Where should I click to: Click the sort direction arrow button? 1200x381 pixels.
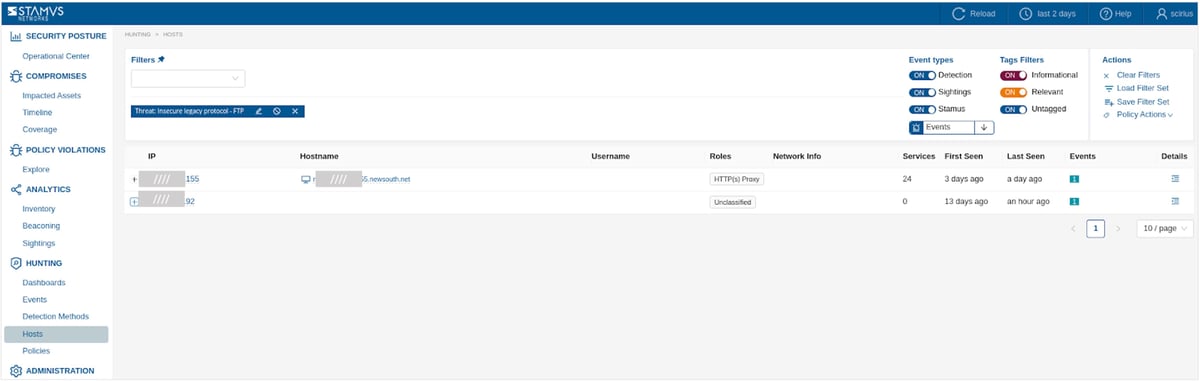tap(984, 127)
